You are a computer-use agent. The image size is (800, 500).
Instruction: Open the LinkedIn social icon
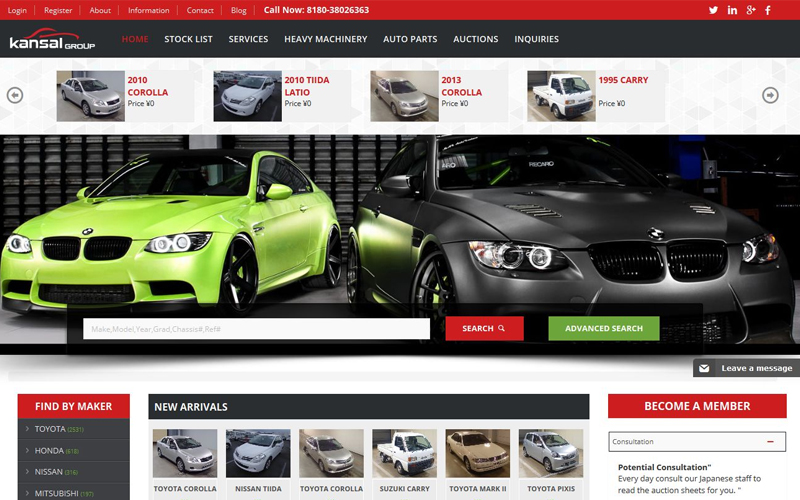pos(732,10)
